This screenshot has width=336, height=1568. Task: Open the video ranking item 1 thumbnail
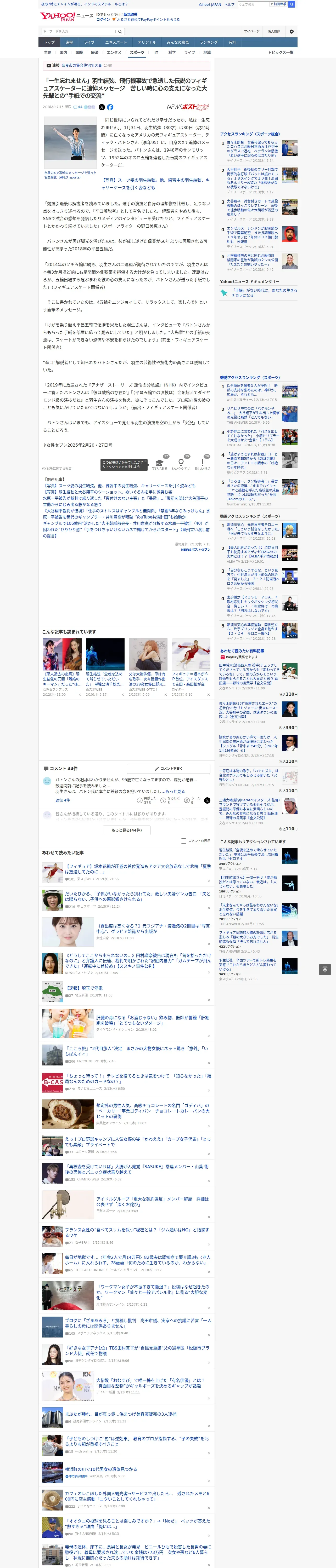[290, 531]
